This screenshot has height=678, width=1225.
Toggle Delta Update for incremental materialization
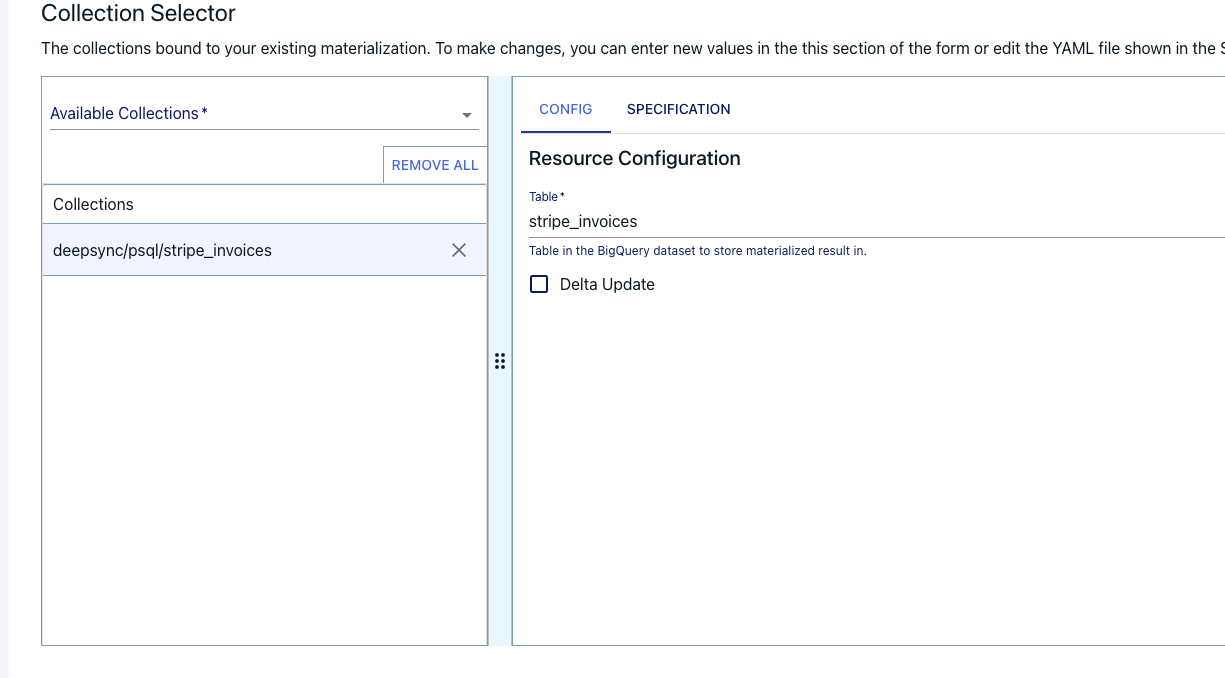click(539, 284)
